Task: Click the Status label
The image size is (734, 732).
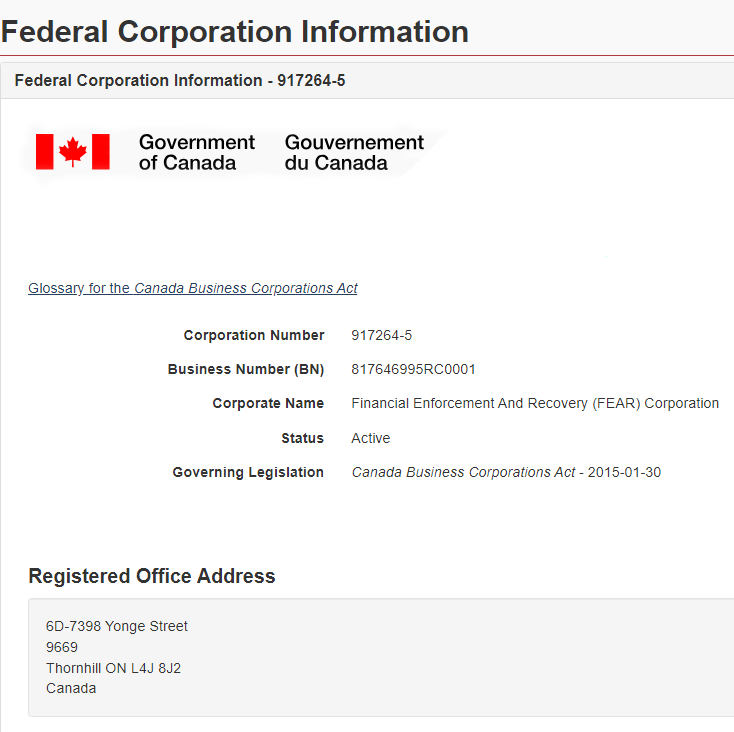Action: [302, 438]
